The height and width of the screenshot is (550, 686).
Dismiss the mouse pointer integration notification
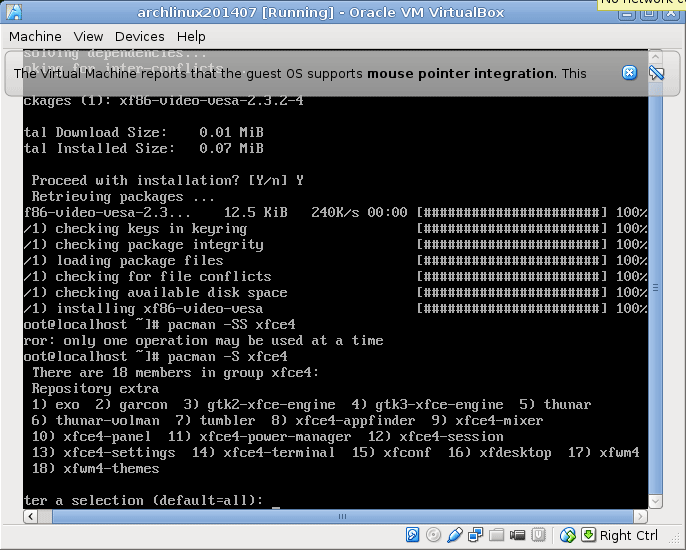tap(629, 73)
